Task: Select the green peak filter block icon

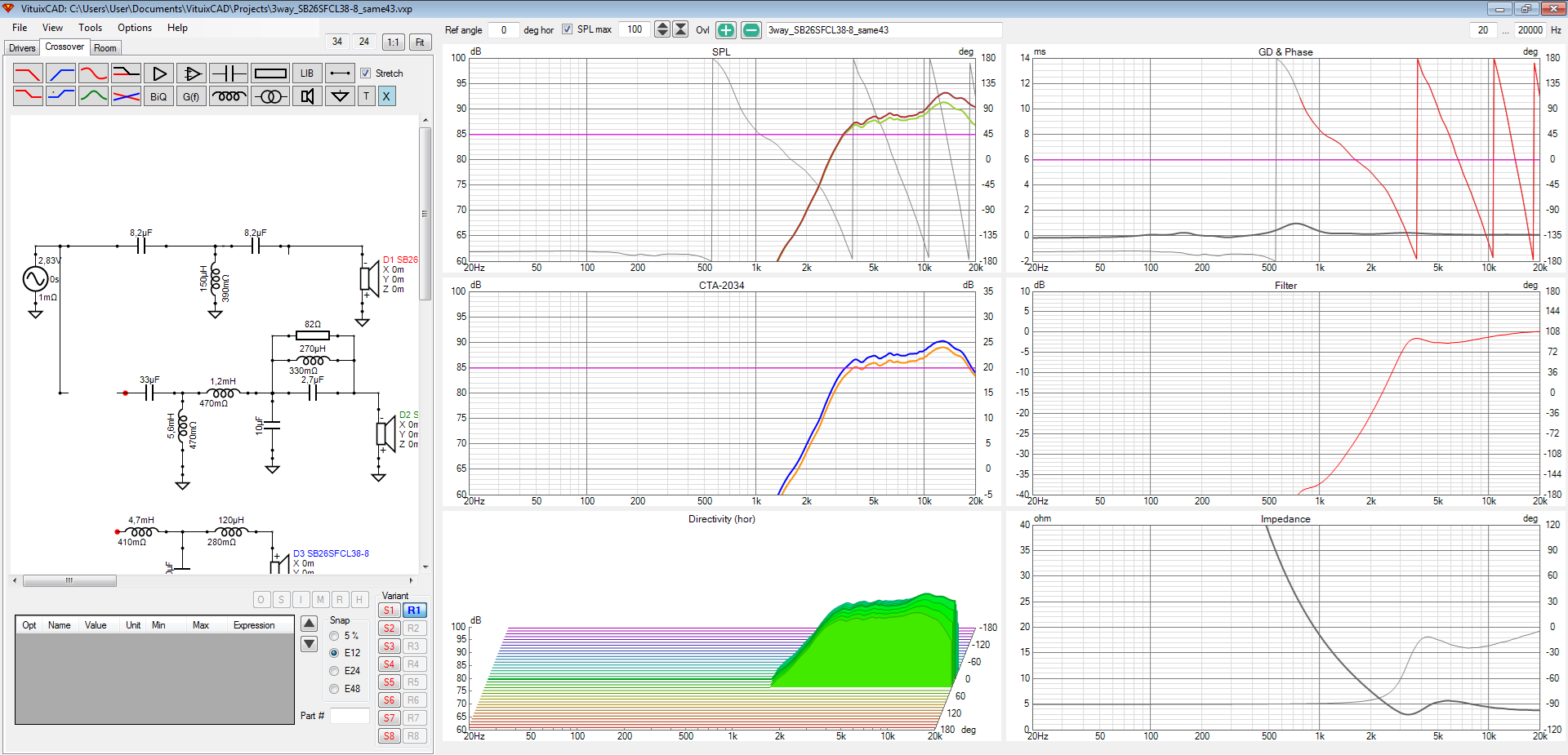Action: [93, 96]
